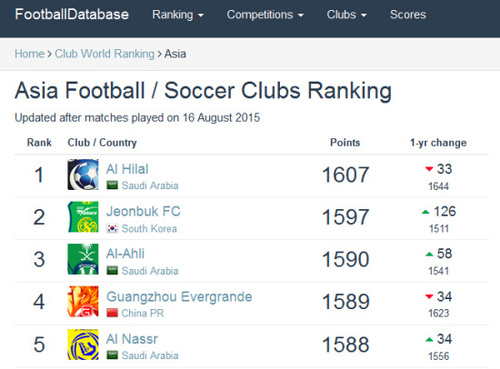Click the China PR flag icon
The height and width of the screenshot is (369, 500).
tap(112, 313)
